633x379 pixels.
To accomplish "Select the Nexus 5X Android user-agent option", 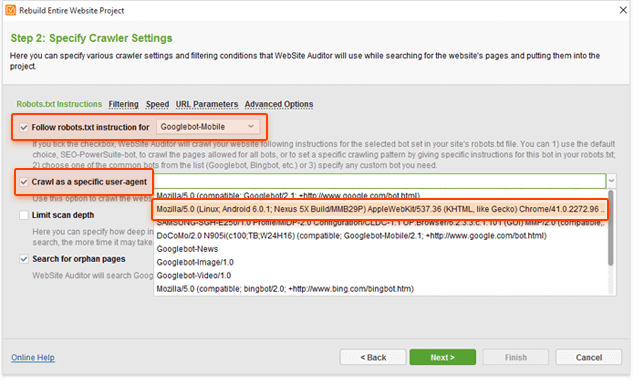I will 380,209.
